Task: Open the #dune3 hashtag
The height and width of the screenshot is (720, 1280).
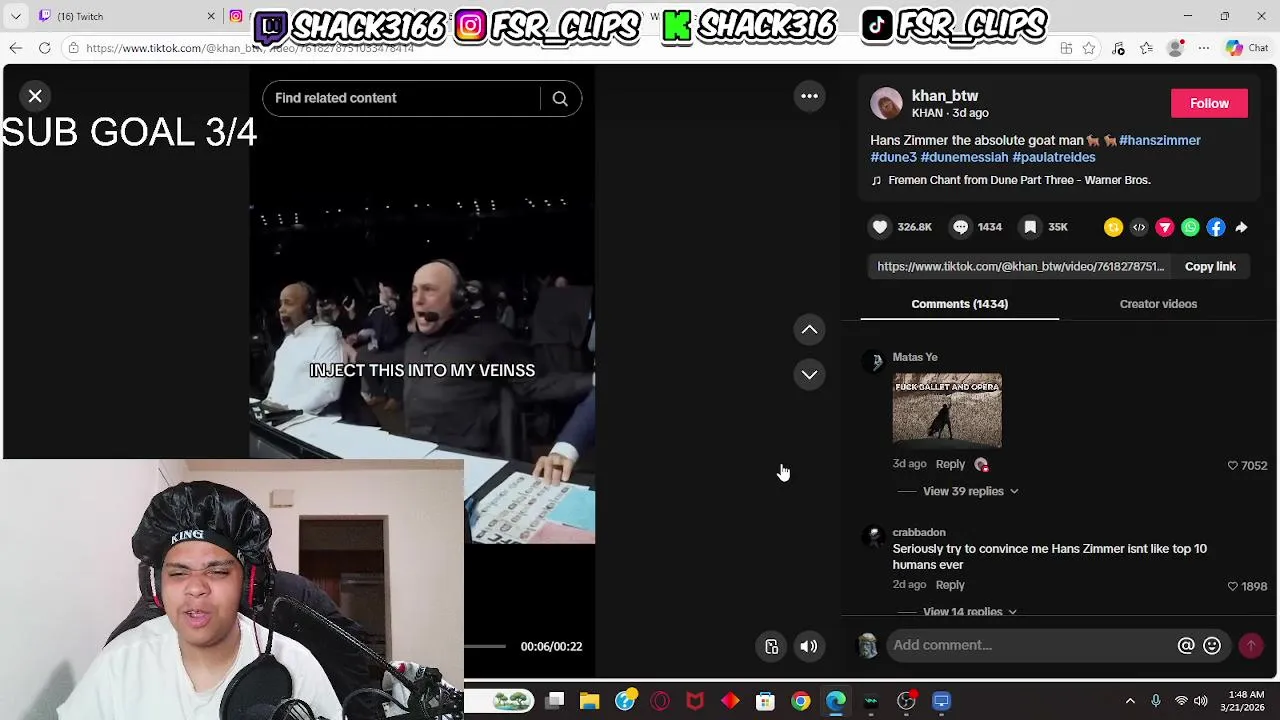Action: tap(893, 157)
